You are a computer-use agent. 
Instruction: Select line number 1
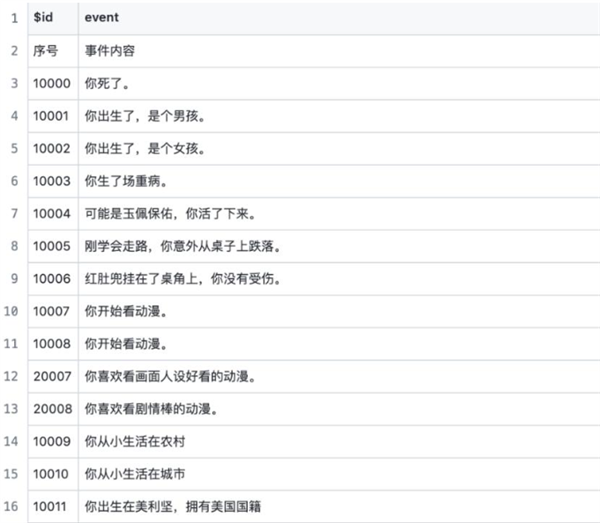click(x=12, y=18)
